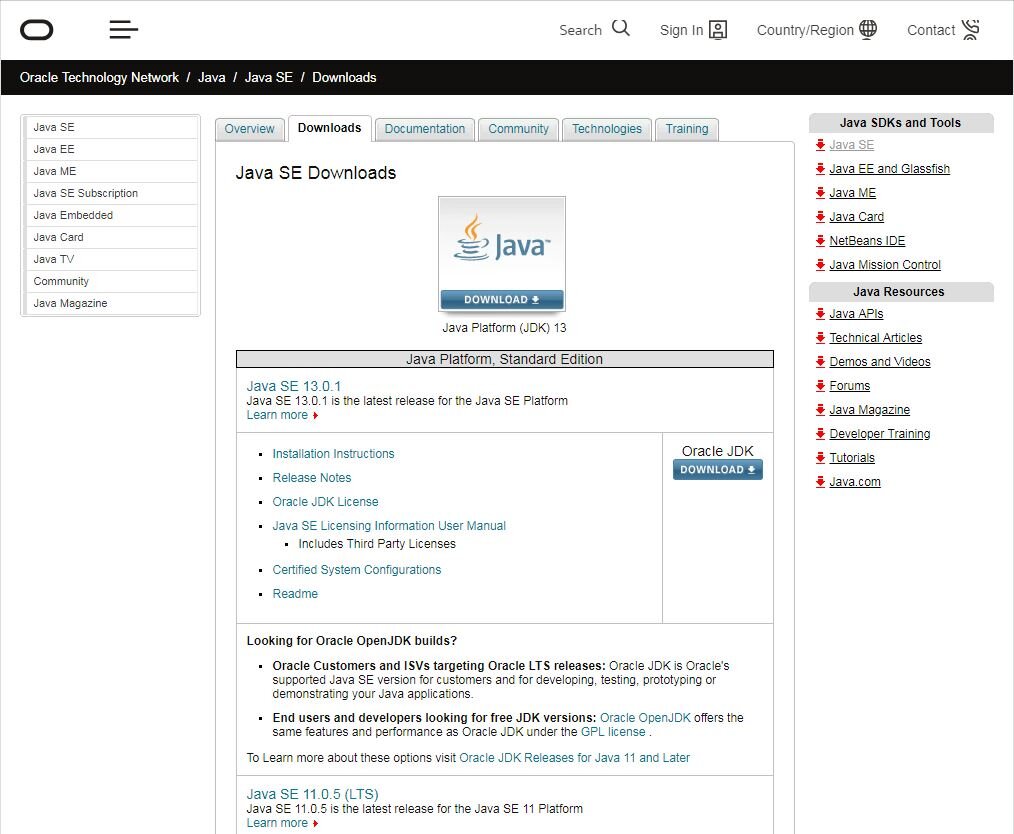Click the Sign In profile icon

point(718,30)
